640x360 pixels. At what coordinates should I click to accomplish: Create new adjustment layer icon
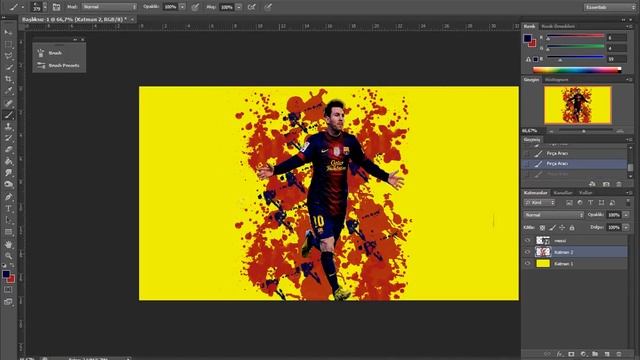click(583, 354)
